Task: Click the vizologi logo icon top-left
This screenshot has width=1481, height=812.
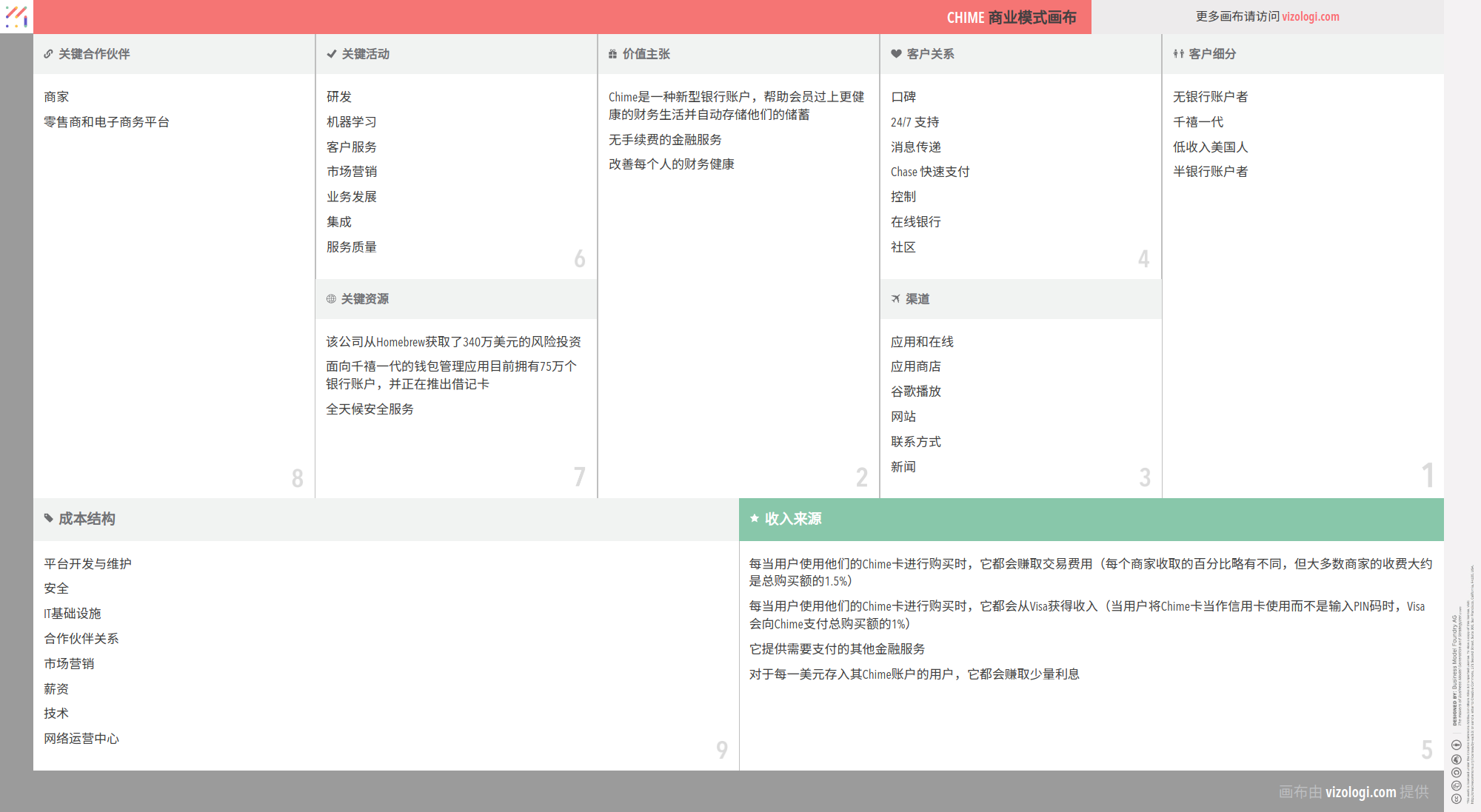Action: click(x=16, y=16)
